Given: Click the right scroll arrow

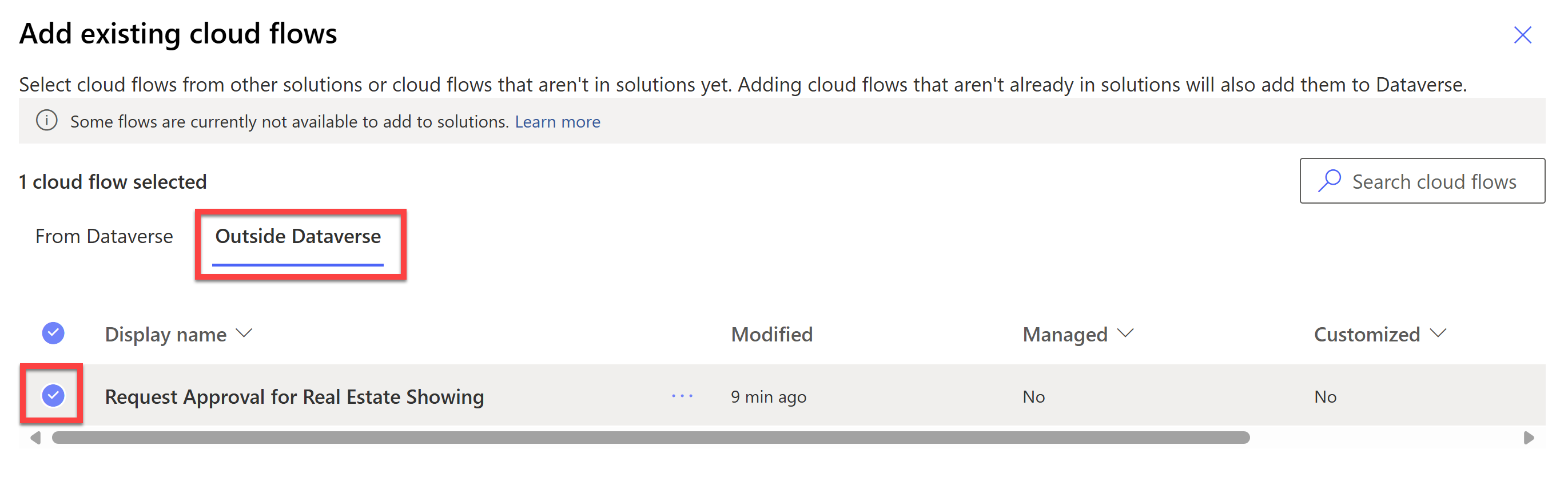Looking at the screenshot, I should click(x=1528, y=438).
